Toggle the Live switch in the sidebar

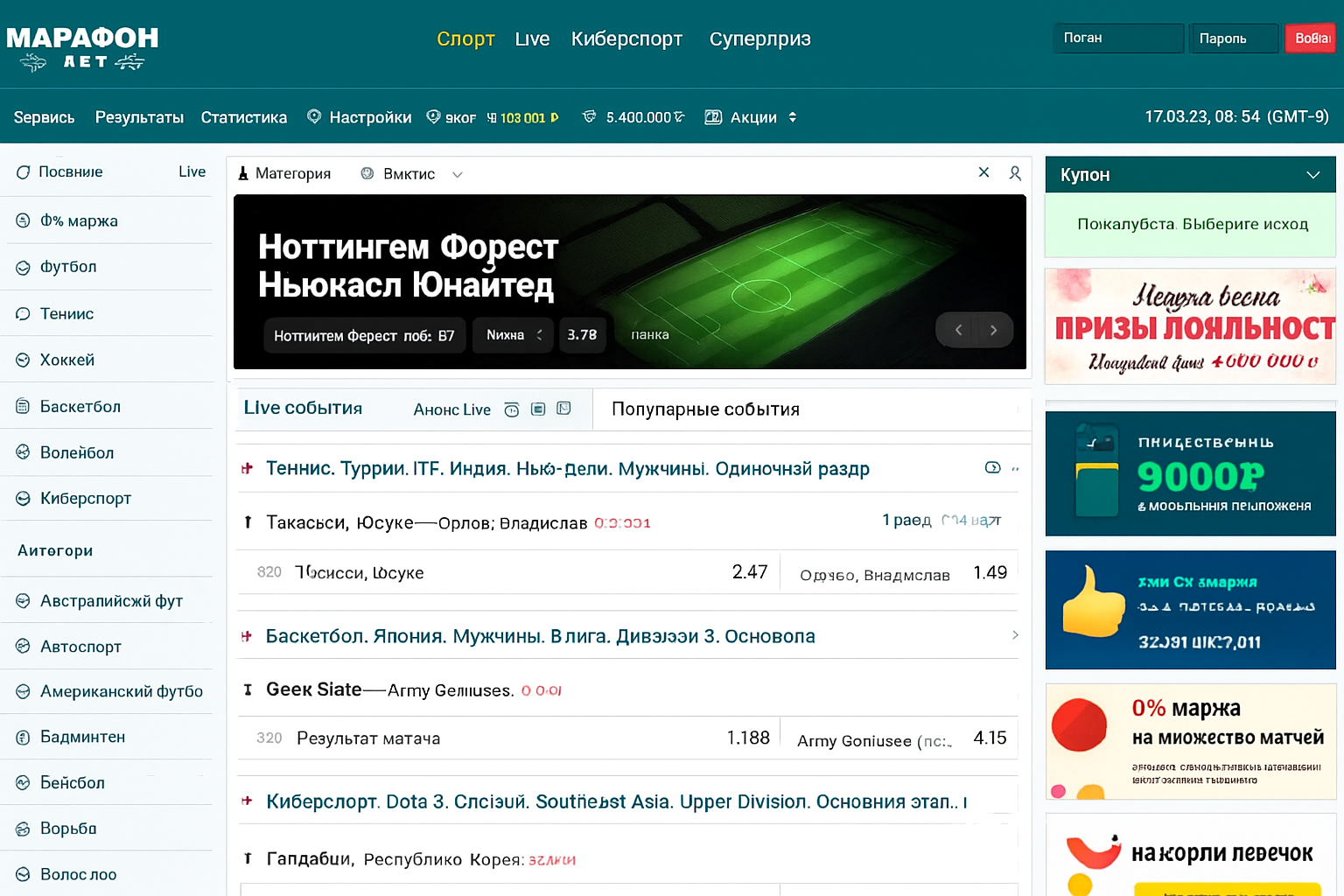(192, 172)
